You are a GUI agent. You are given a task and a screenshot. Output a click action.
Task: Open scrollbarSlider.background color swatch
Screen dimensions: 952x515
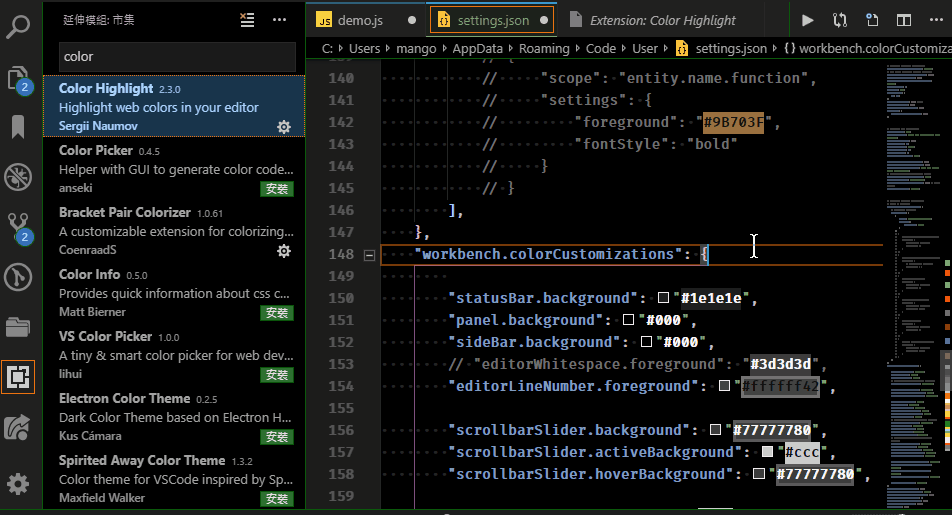(715, 429)
